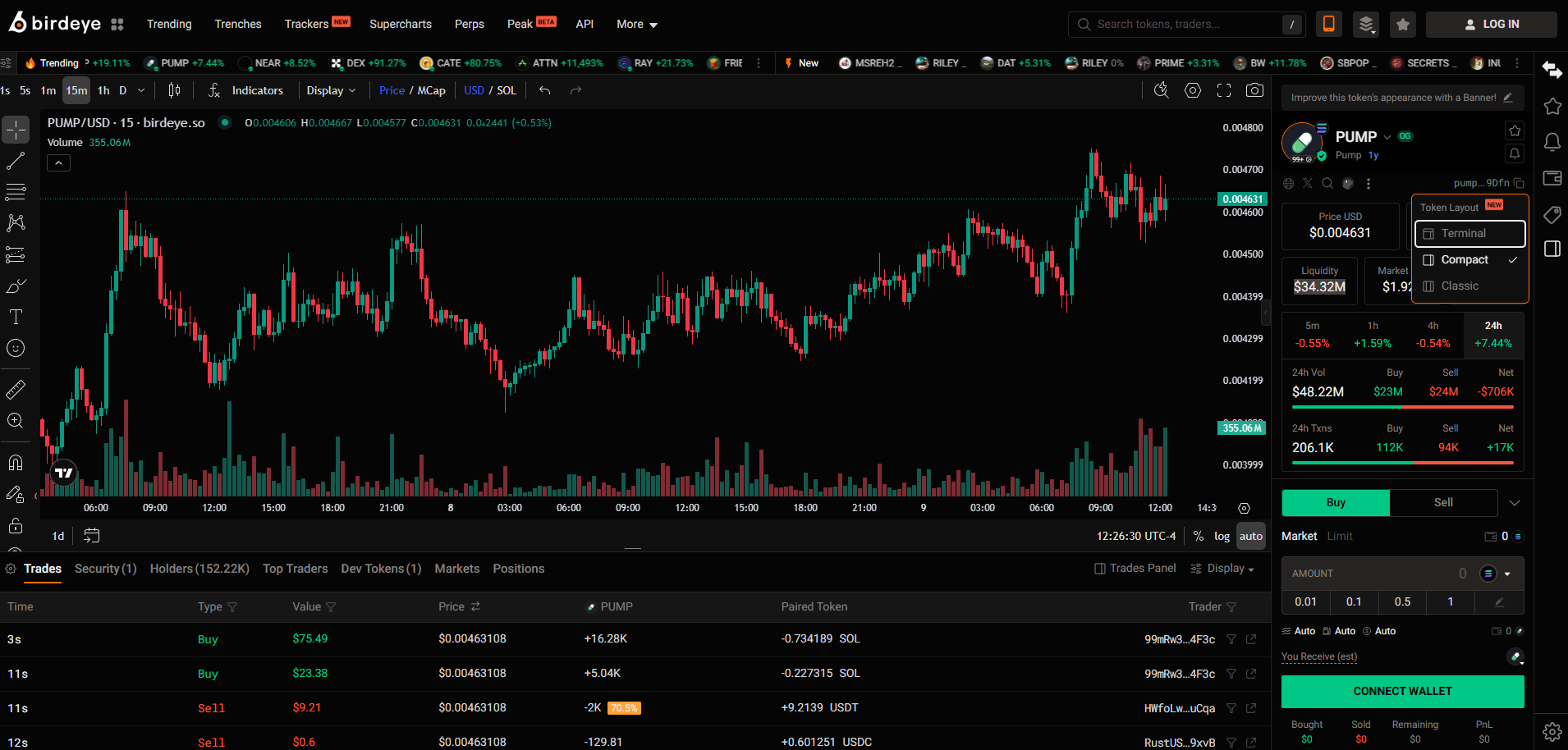The width and height of the screenshot is (1568, 750).
Task: Toggle magnet mode for drawings
Action: point(16,463)
